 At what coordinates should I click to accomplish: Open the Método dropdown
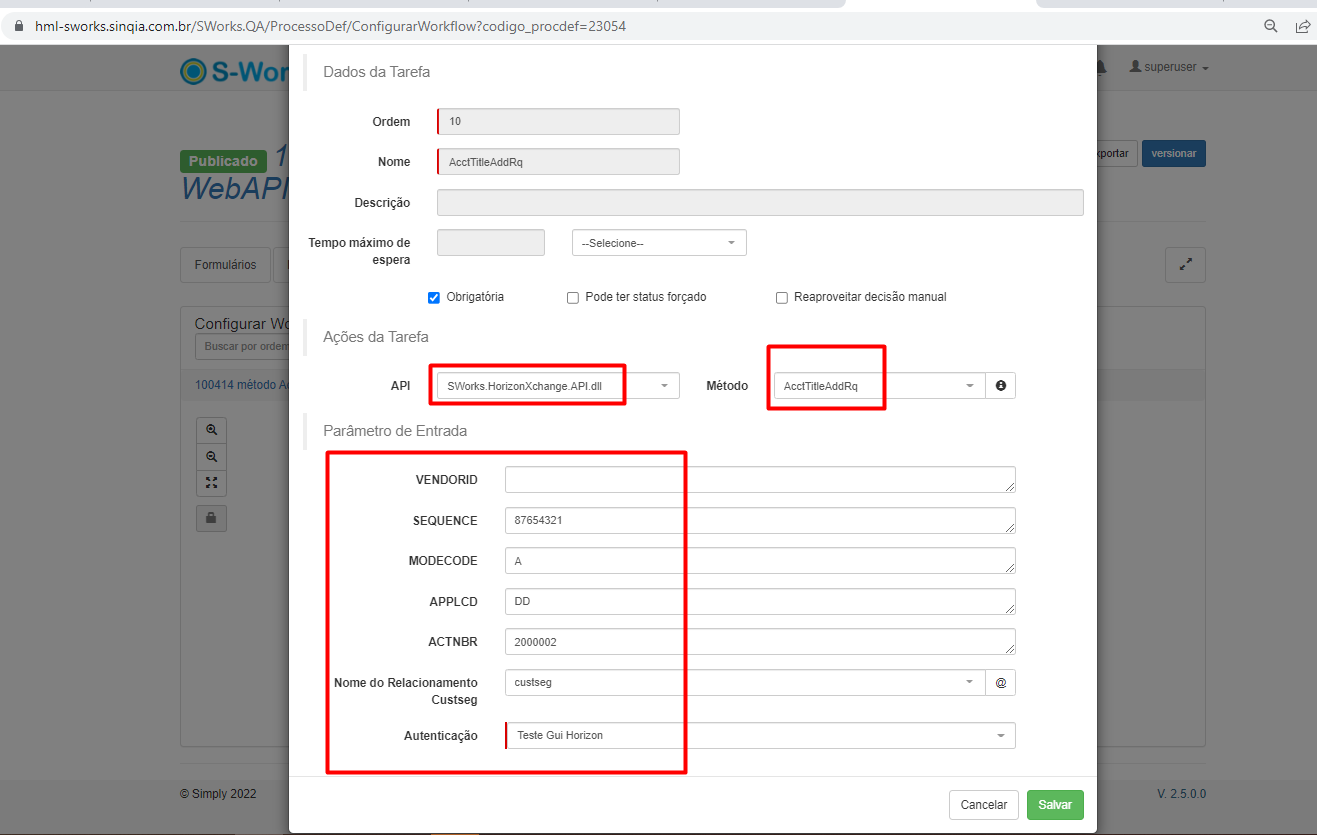pos(880,386)
